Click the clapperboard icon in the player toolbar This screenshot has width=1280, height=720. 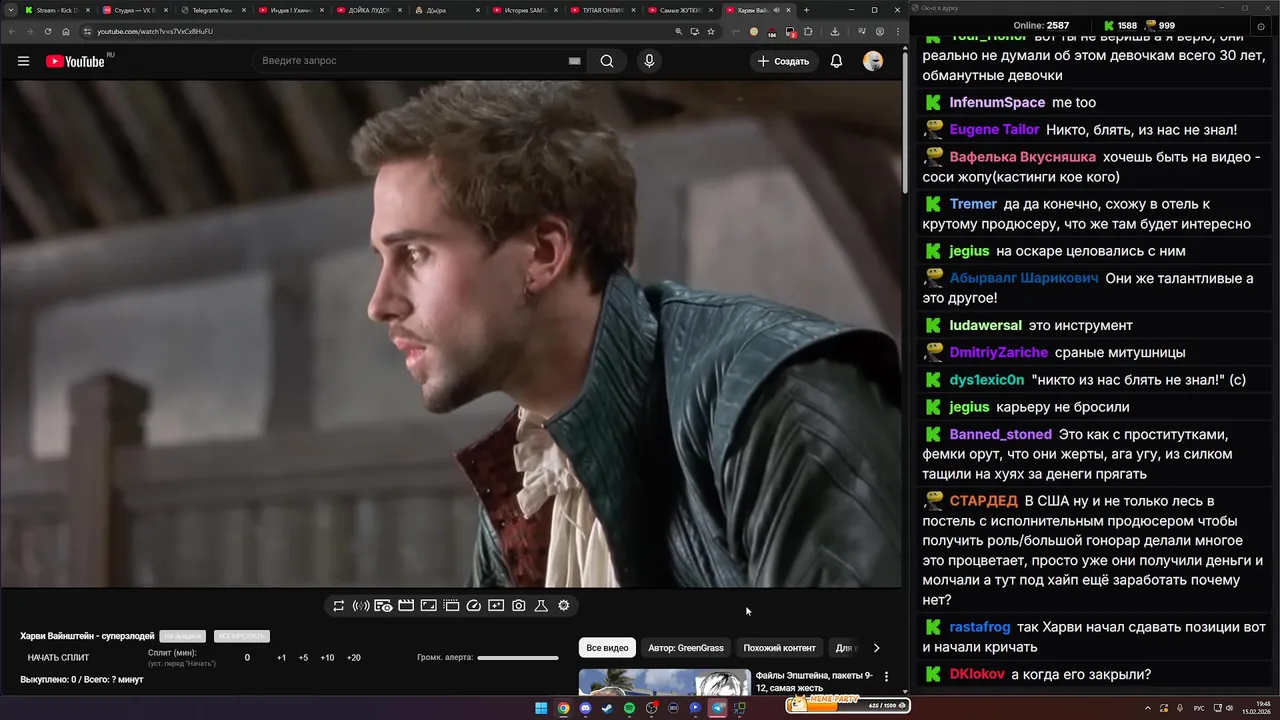[406, 606]
